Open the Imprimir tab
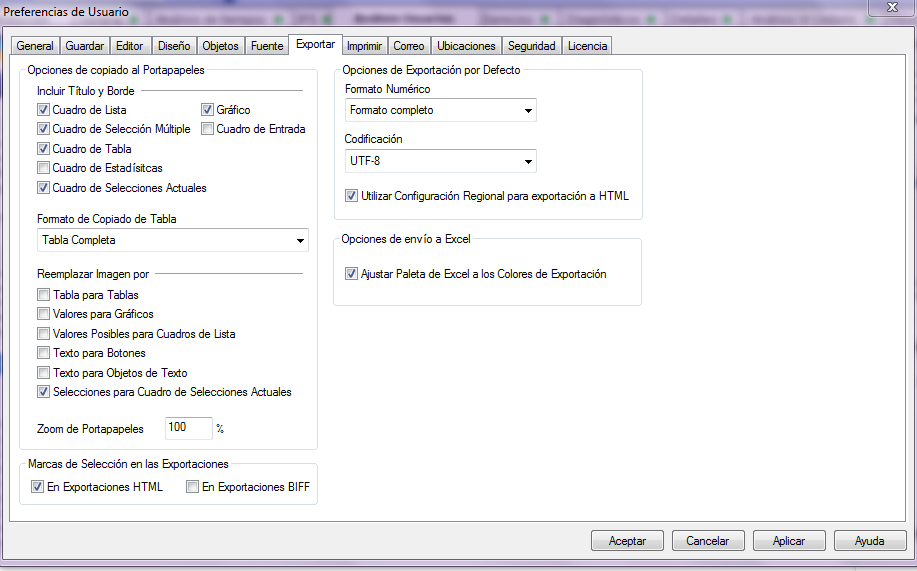Screen dimensions: 917x571 (x=364, y=46)
